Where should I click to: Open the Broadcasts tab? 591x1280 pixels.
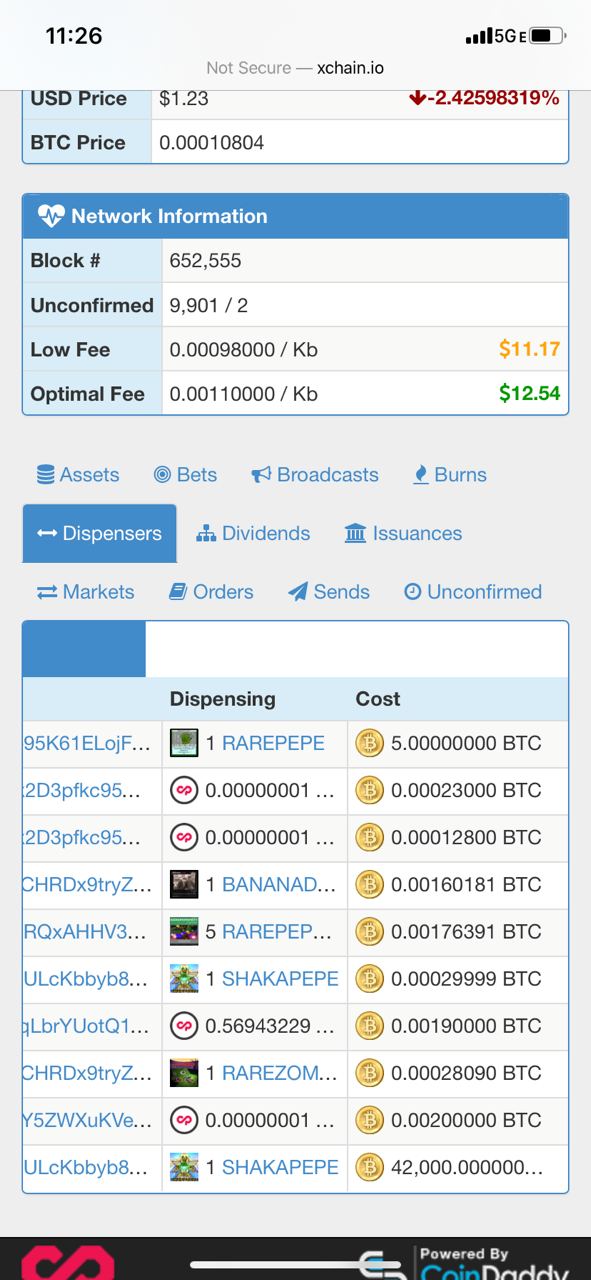point(315,475)
